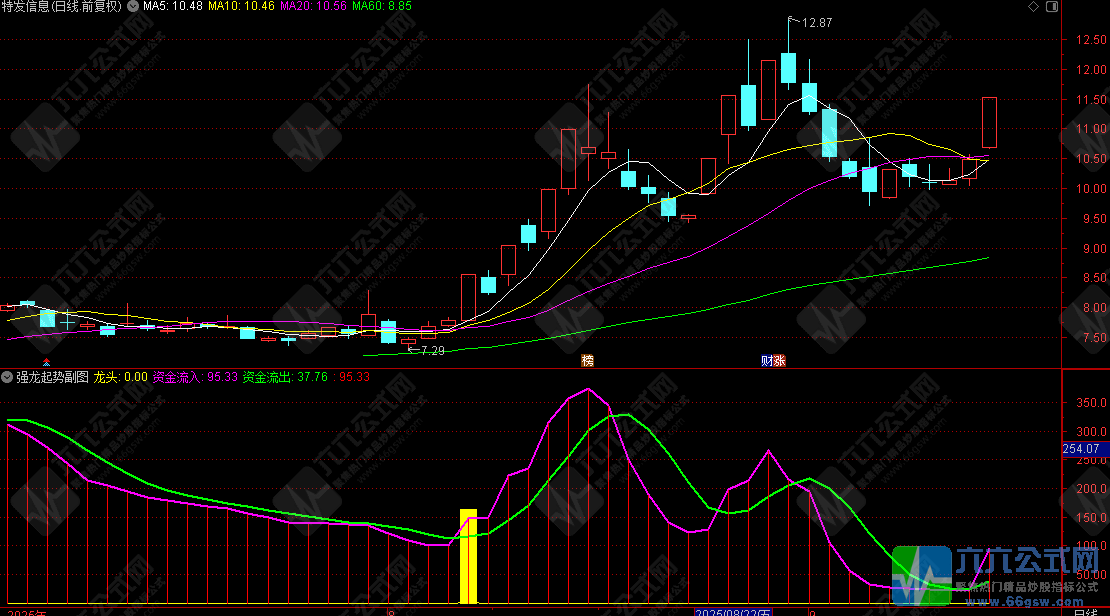Expand the 强龙起势副图 indicator menu arrow
Screen dimensions: 1110x616
click(x=7, y=377)
